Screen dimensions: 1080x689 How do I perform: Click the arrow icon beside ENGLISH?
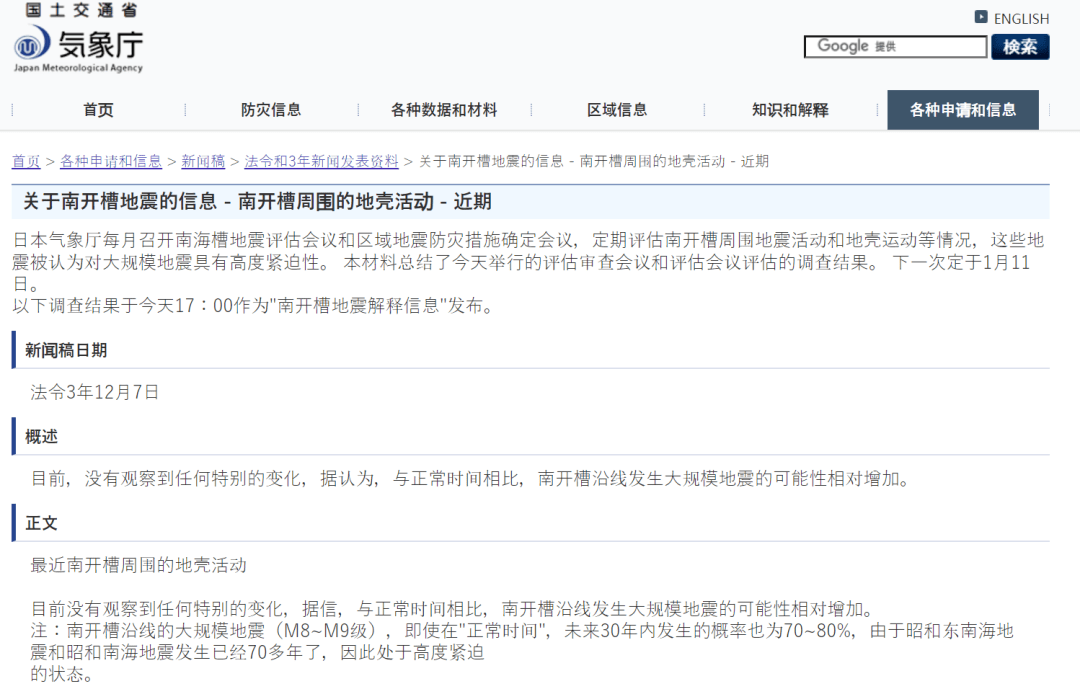[981, 17]
